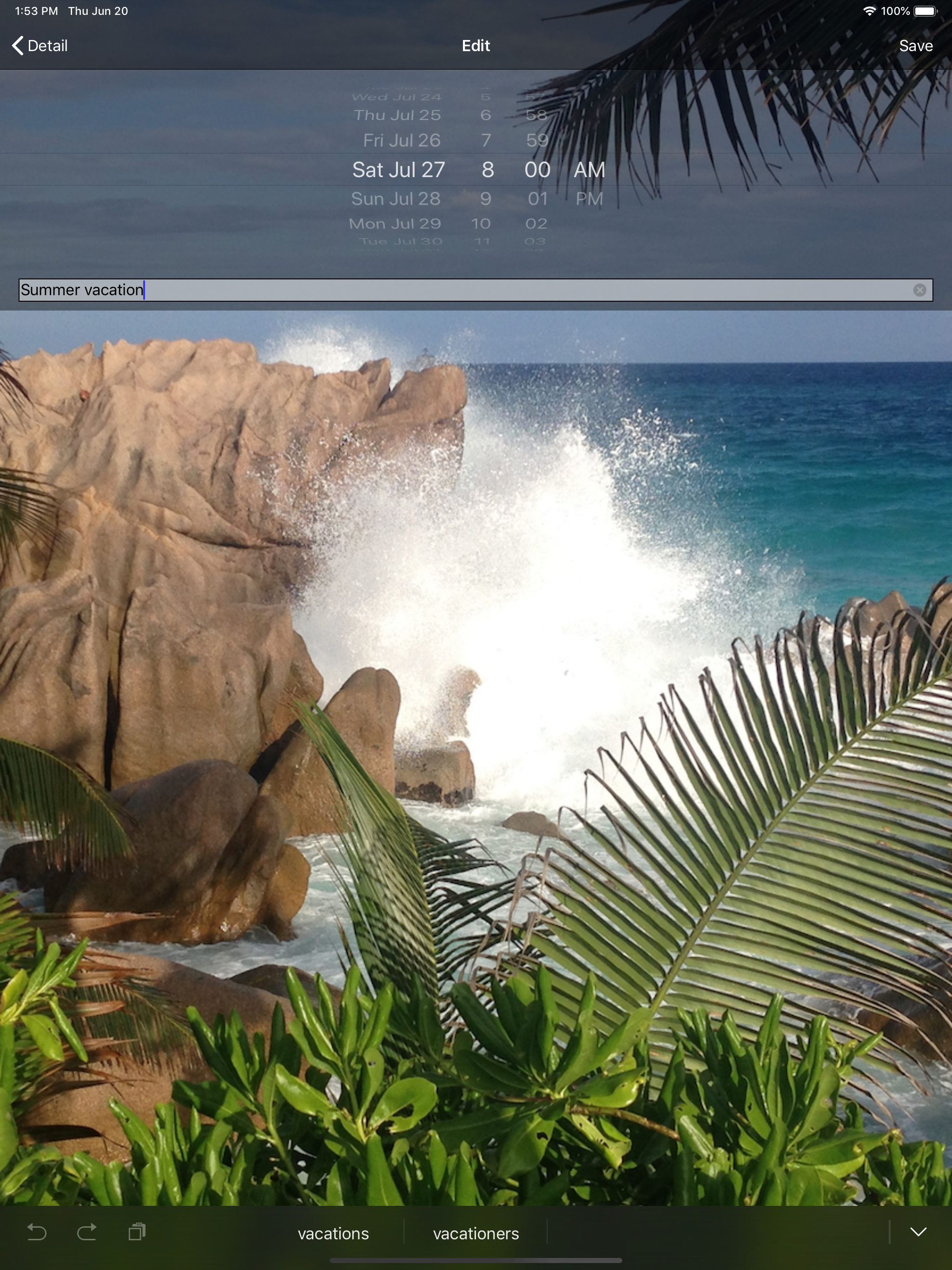The image size is (952, 1270).
Task: Select AM in the time picker
Action: (x=589, y=169)
